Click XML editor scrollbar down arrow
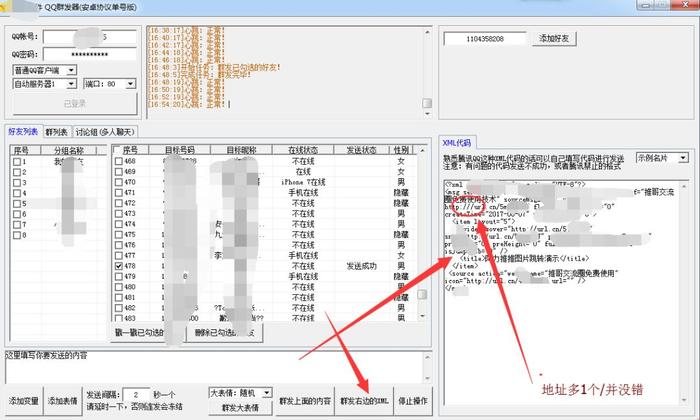Image resolution: width=700 pixels, height=420 pixels. (x=684, y=399)
